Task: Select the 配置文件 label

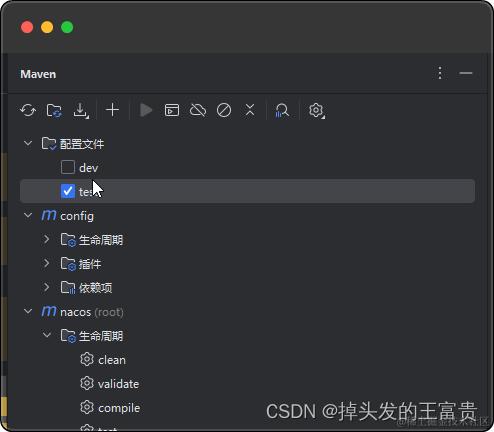Action: tap(82, 144)
